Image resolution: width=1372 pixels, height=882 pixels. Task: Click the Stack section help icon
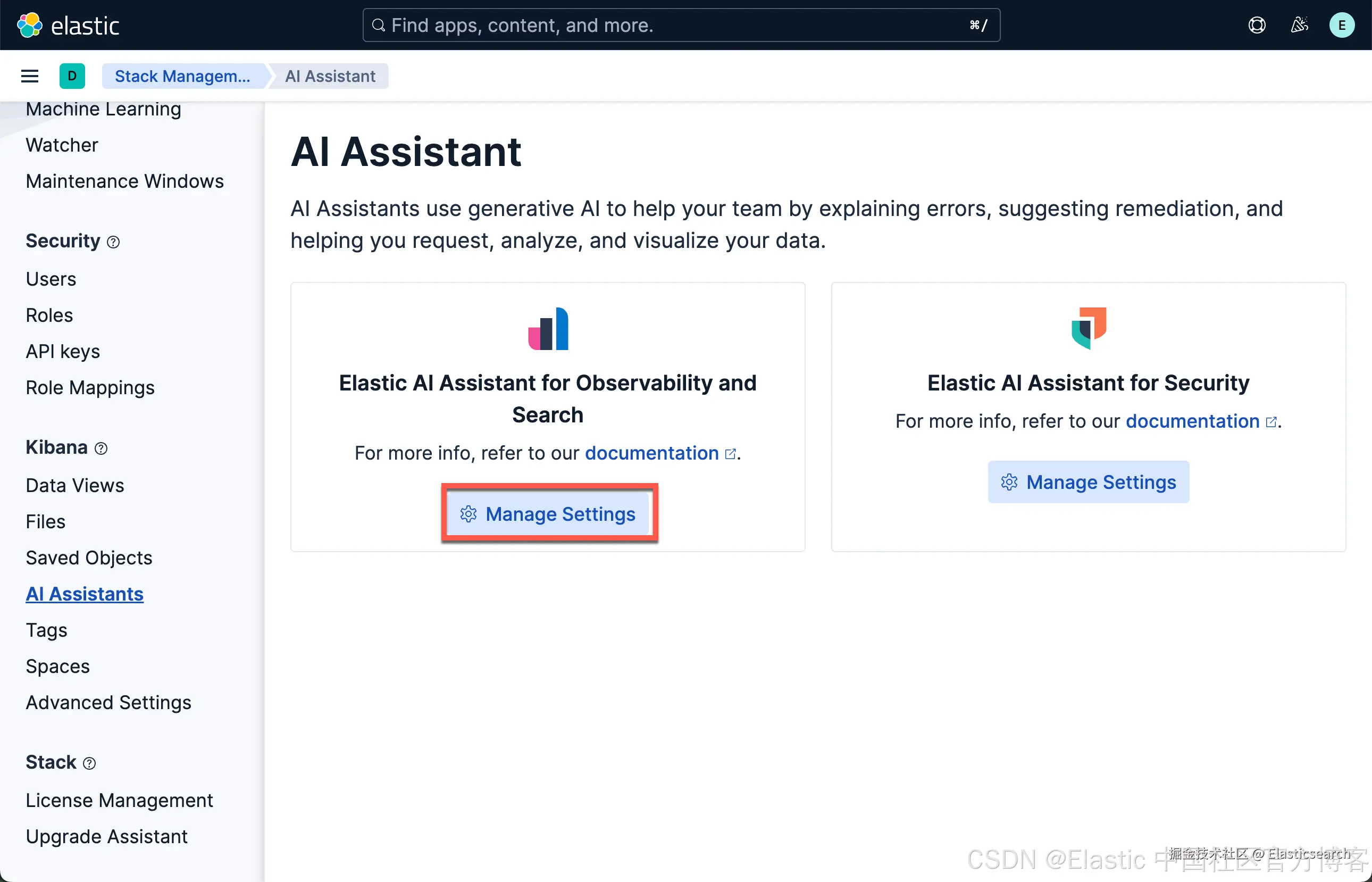click(x=89, y=763)
